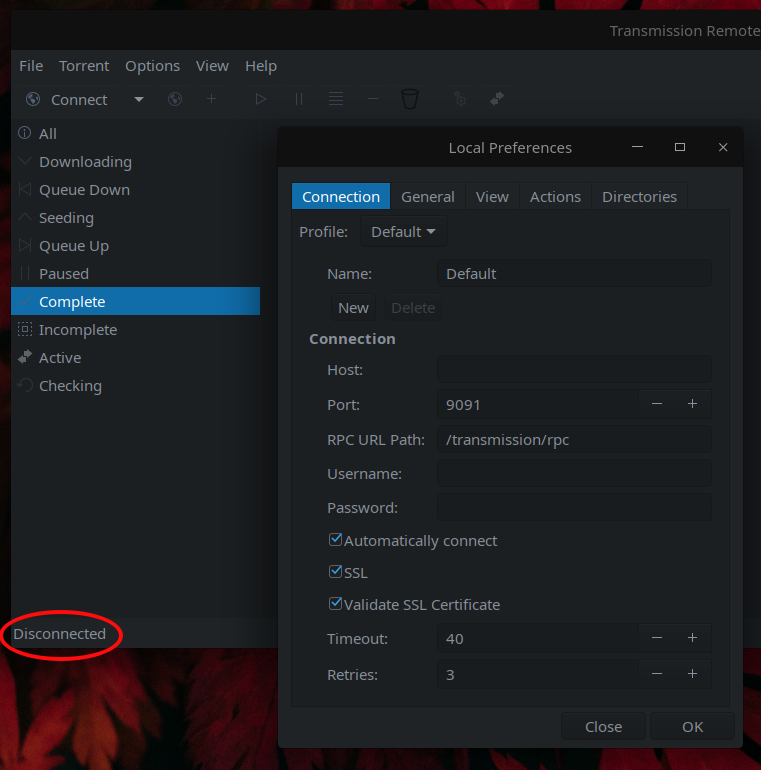Screen dimensions: 761x772
Task: Open the File menu
Action: click(31, 65)
